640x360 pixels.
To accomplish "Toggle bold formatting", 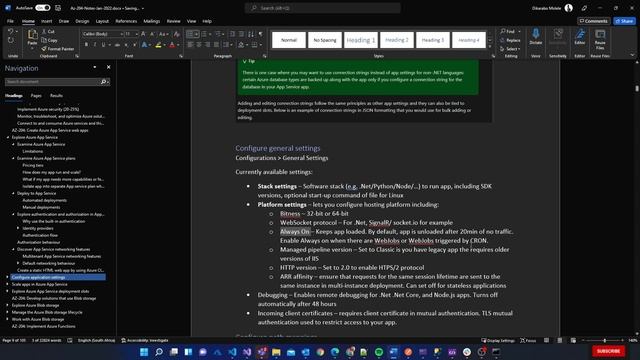I will click(86, 44).
